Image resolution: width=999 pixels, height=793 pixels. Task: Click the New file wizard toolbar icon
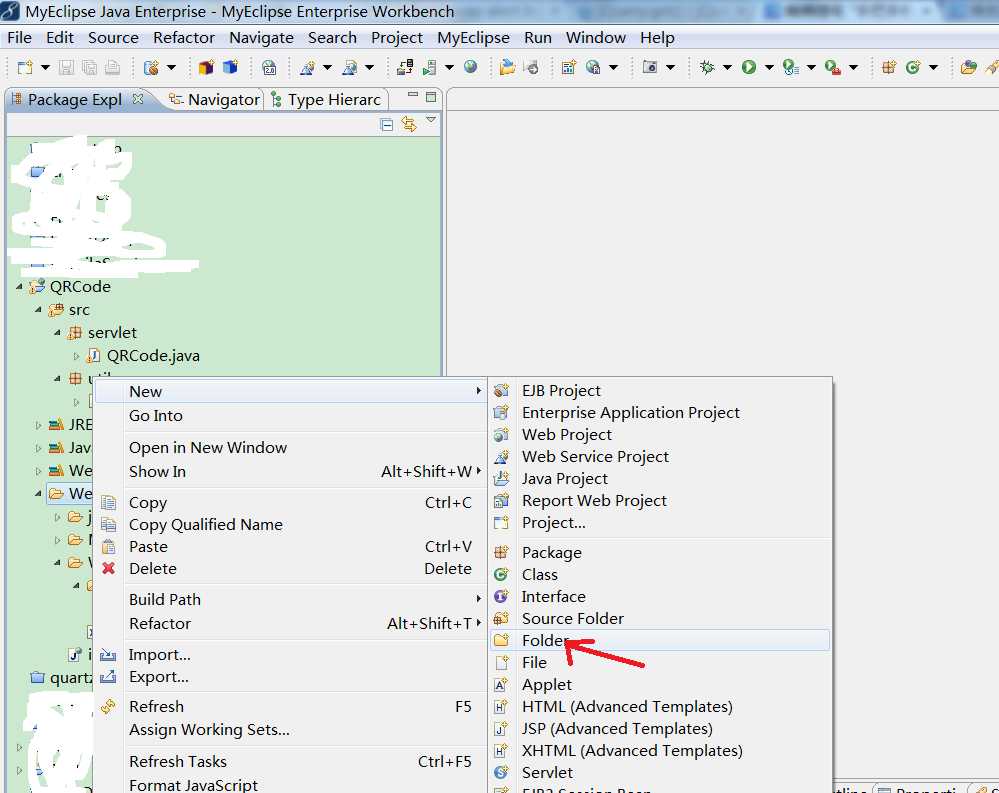25,67
